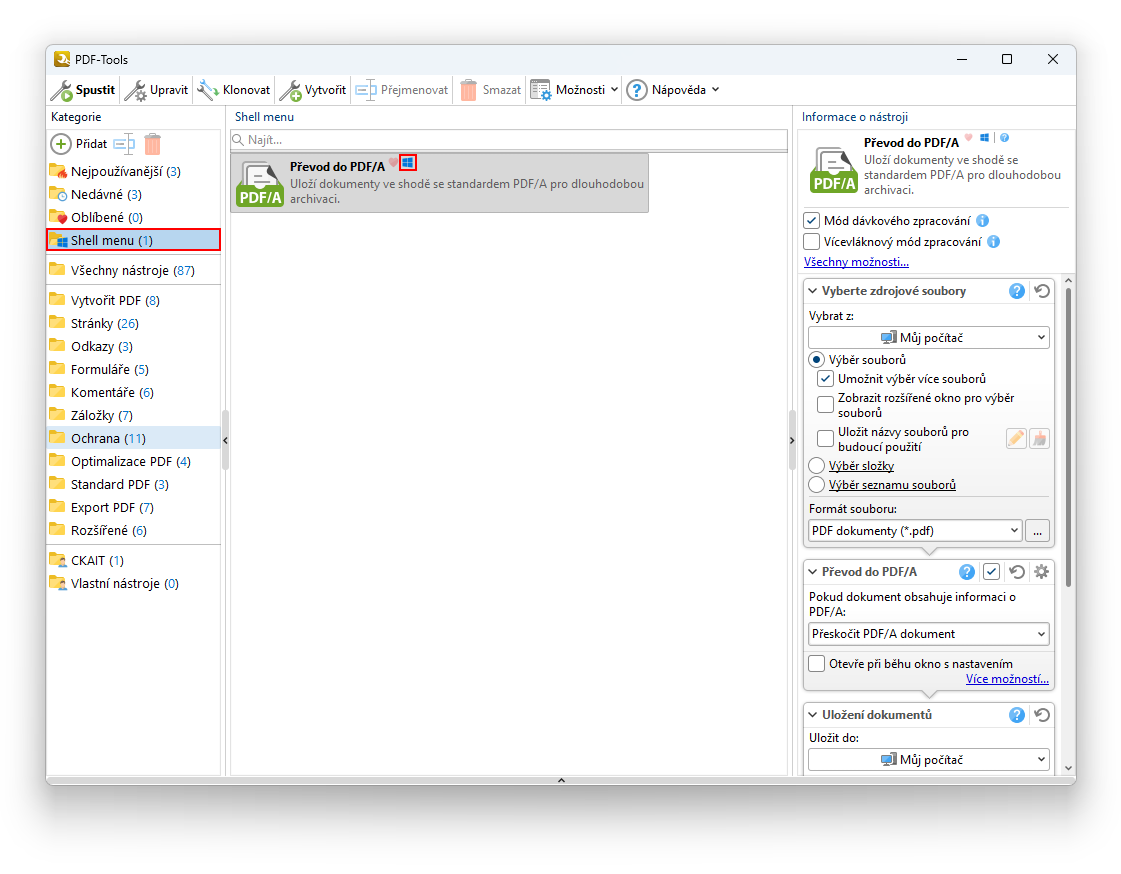
Task: Open the Ochrana category
Action: [134, 438]
